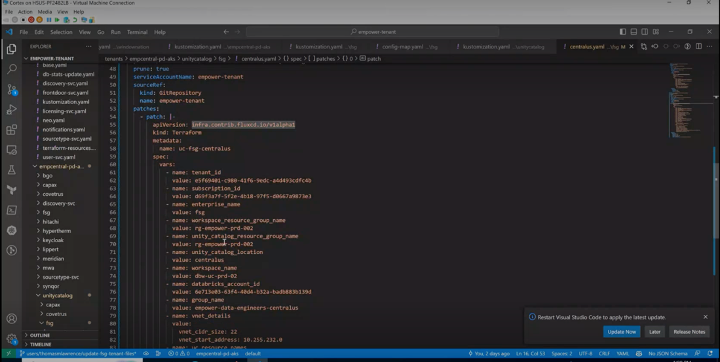Screen dimensions: 720x362
Task: Click the open changes icon in editor toolbar
Action: 644,46
